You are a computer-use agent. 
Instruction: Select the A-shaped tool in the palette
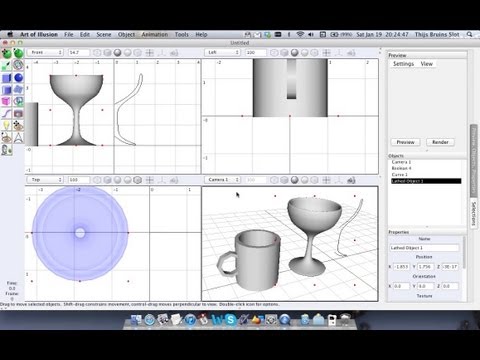18,138
